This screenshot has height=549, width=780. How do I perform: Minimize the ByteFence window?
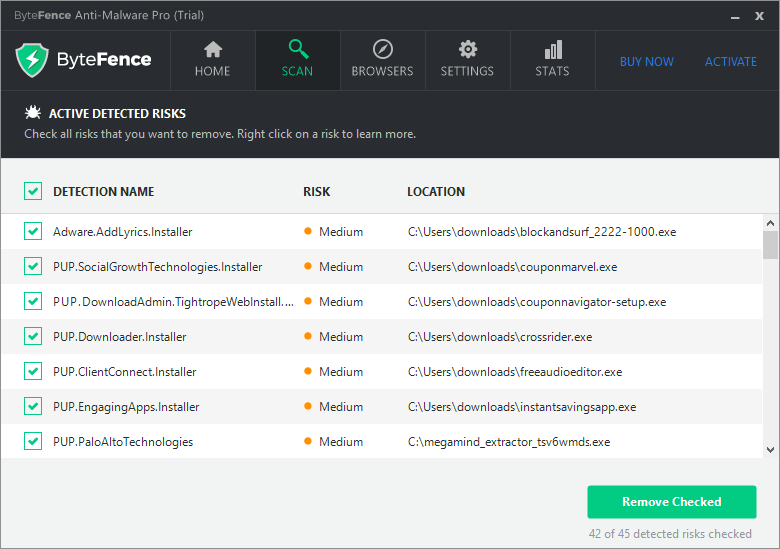(735, 17)
